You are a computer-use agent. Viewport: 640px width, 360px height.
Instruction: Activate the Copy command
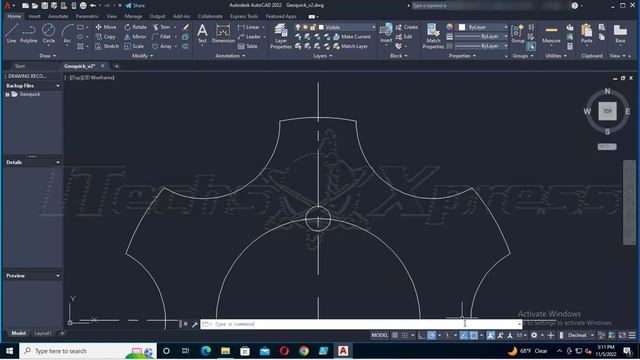click(x=105, y=37)
